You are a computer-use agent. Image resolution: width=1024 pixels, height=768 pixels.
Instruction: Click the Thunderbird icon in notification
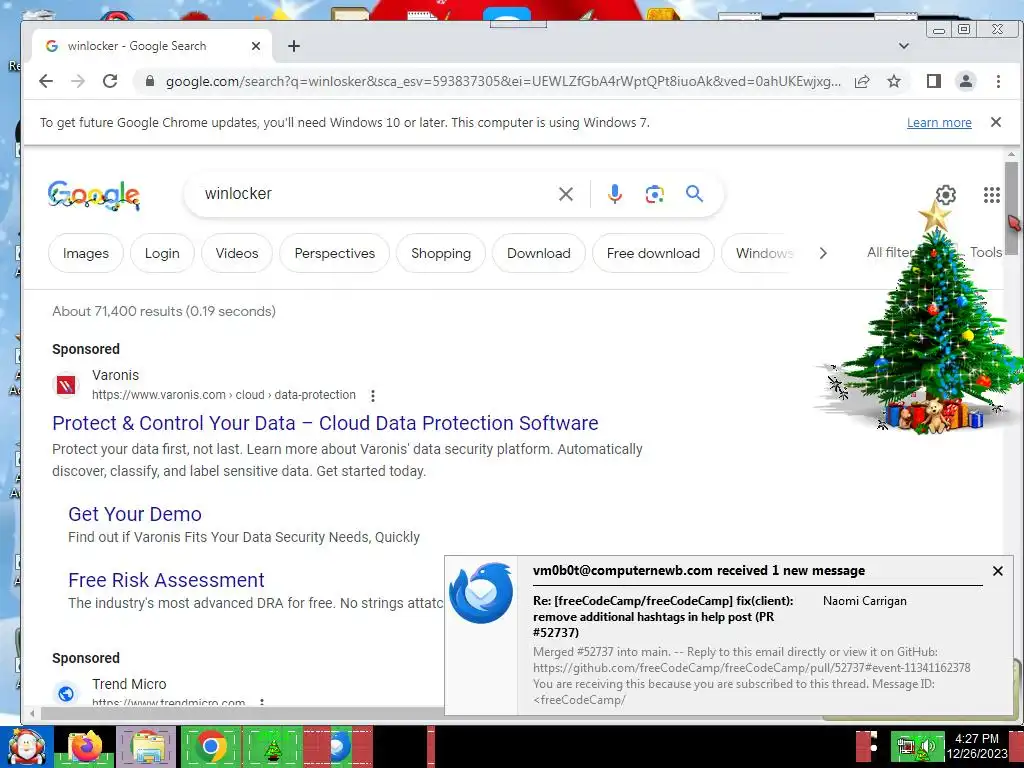(x=481, y=593)
